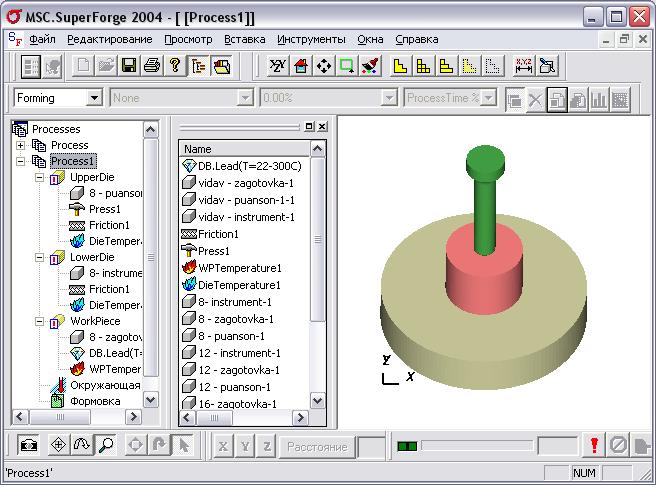
Task: Click the paintbrush colors icon
Action: (x=370, y=66)
